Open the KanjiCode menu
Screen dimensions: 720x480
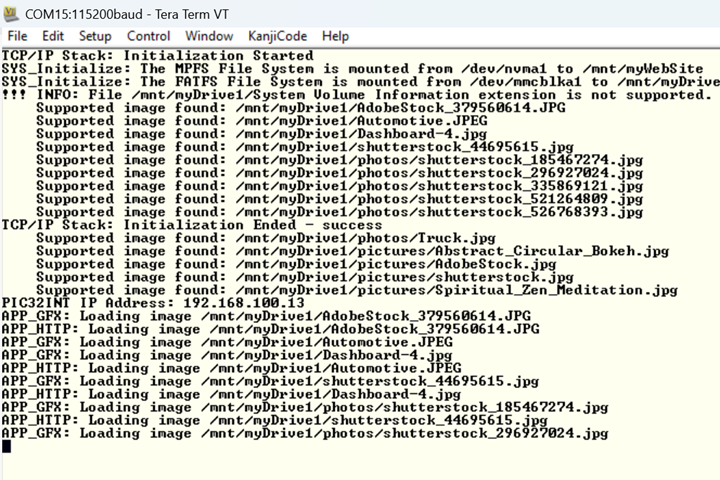[x=277, y=36]
